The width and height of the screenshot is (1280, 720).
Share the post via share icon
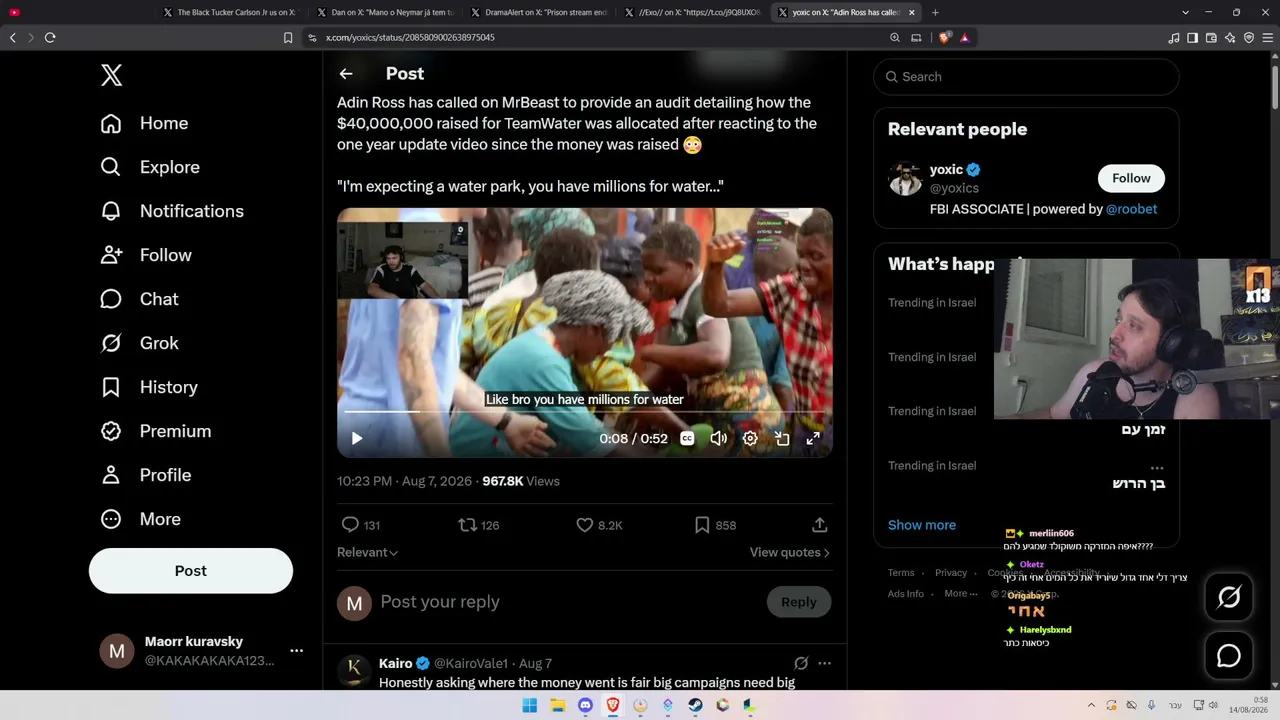[819, 524]
